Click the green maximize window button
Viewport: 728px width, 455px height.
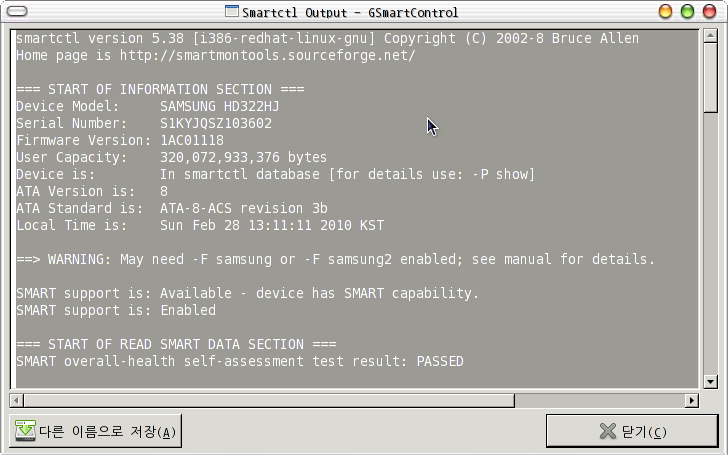click(688, 11)
